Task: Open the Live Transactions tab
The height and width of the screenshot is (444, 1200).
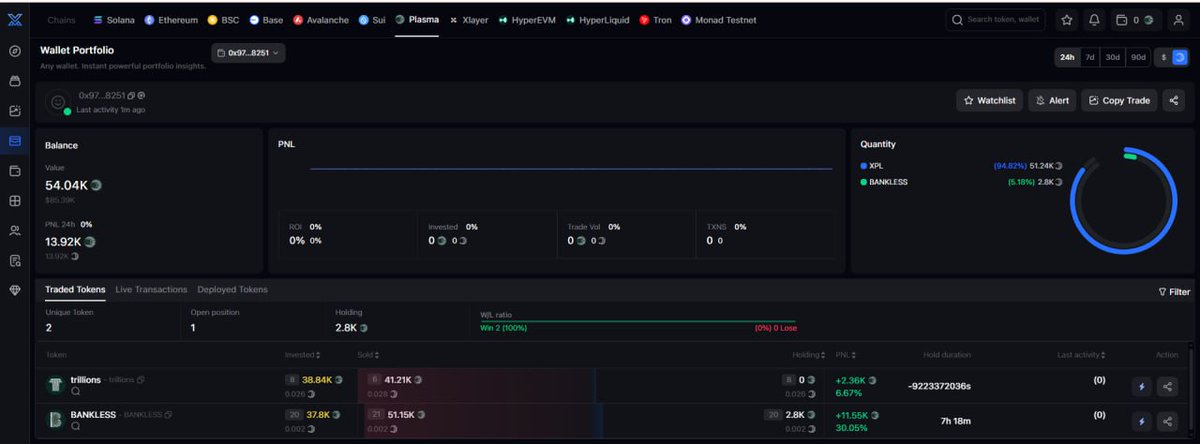Action: [x=152, y=289]
